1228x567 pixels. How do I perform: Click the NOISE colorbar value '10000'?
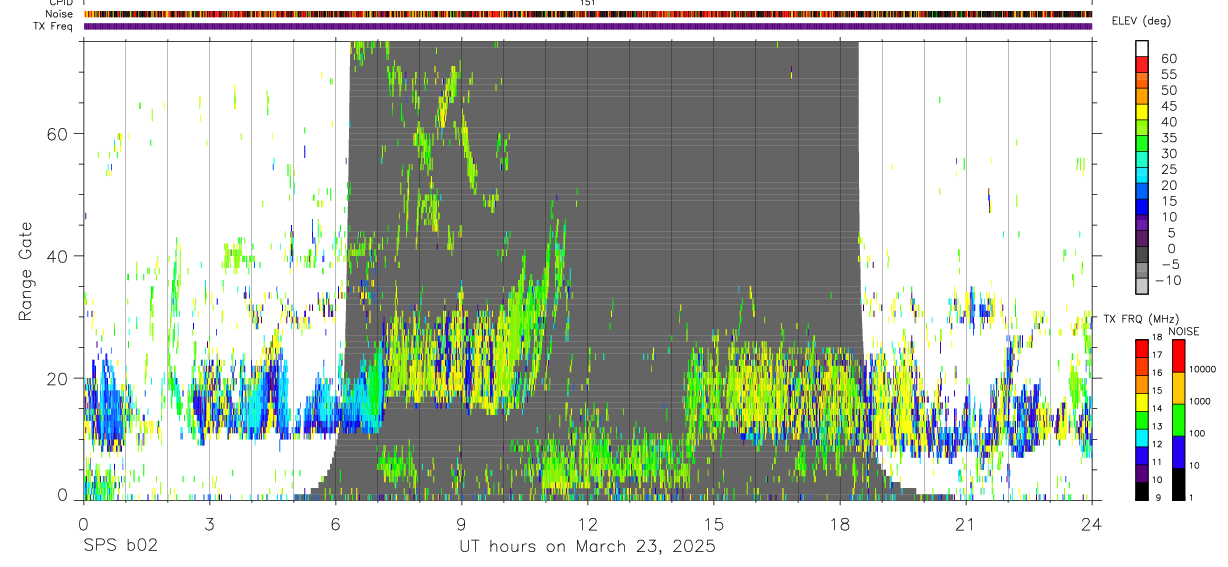pyautogui.click(x=1205, y=369)
